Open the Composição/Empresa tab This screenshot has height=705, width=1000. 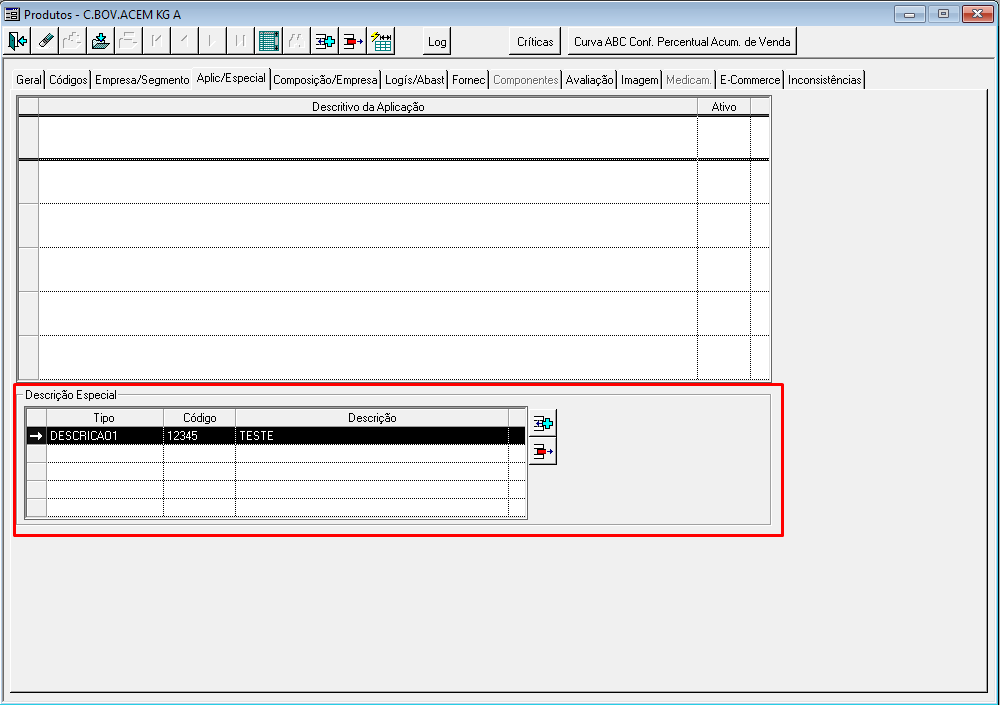325,80
